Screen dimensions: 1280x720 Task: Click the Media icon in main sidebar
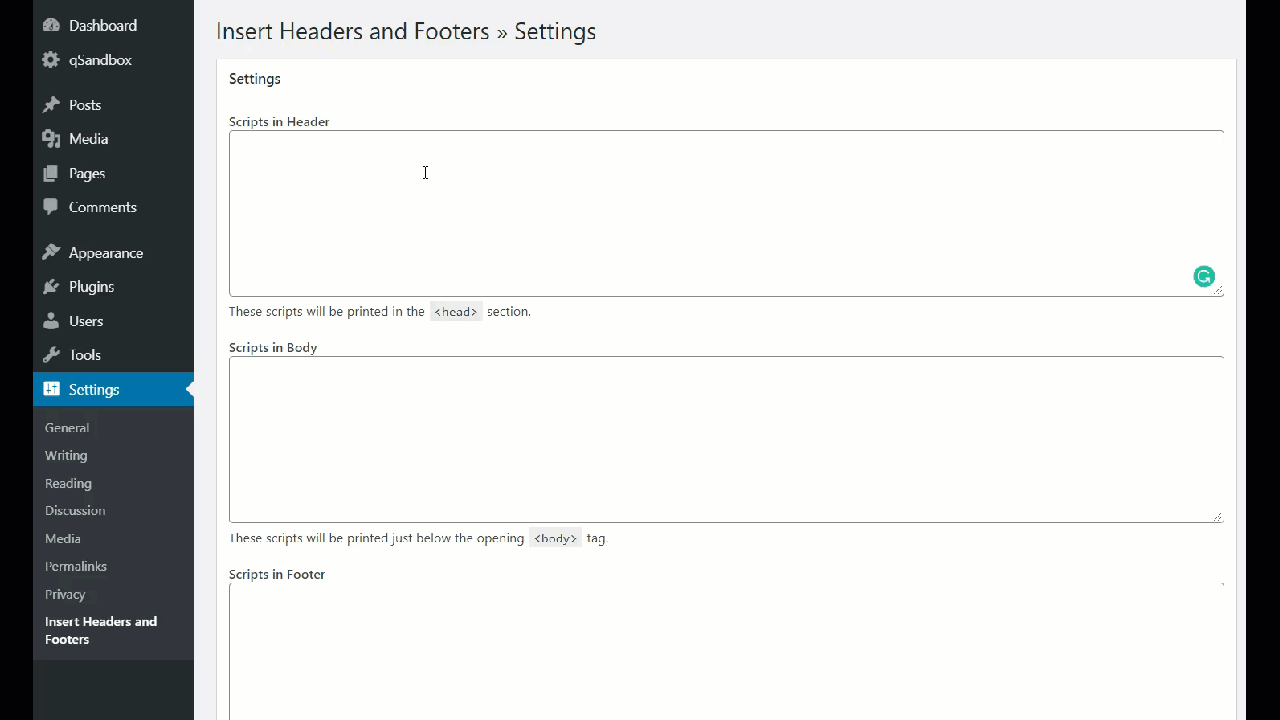(x=51, y=139)
